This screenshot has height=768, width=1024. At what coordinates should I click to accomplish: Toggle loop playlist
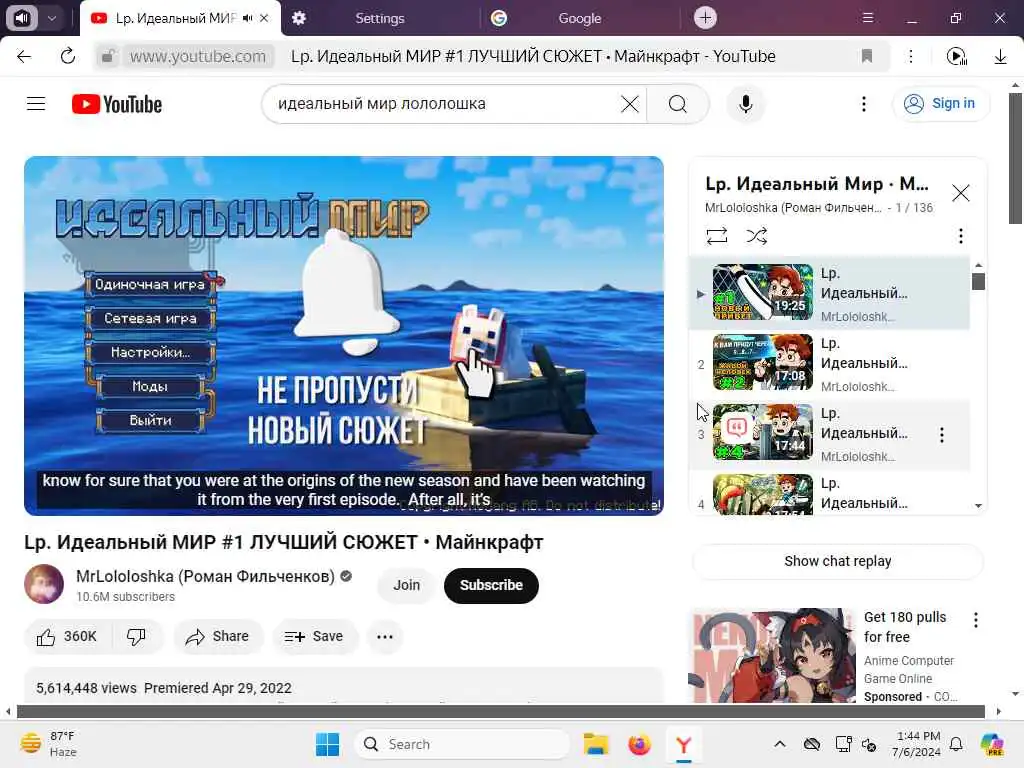[716, 236]
